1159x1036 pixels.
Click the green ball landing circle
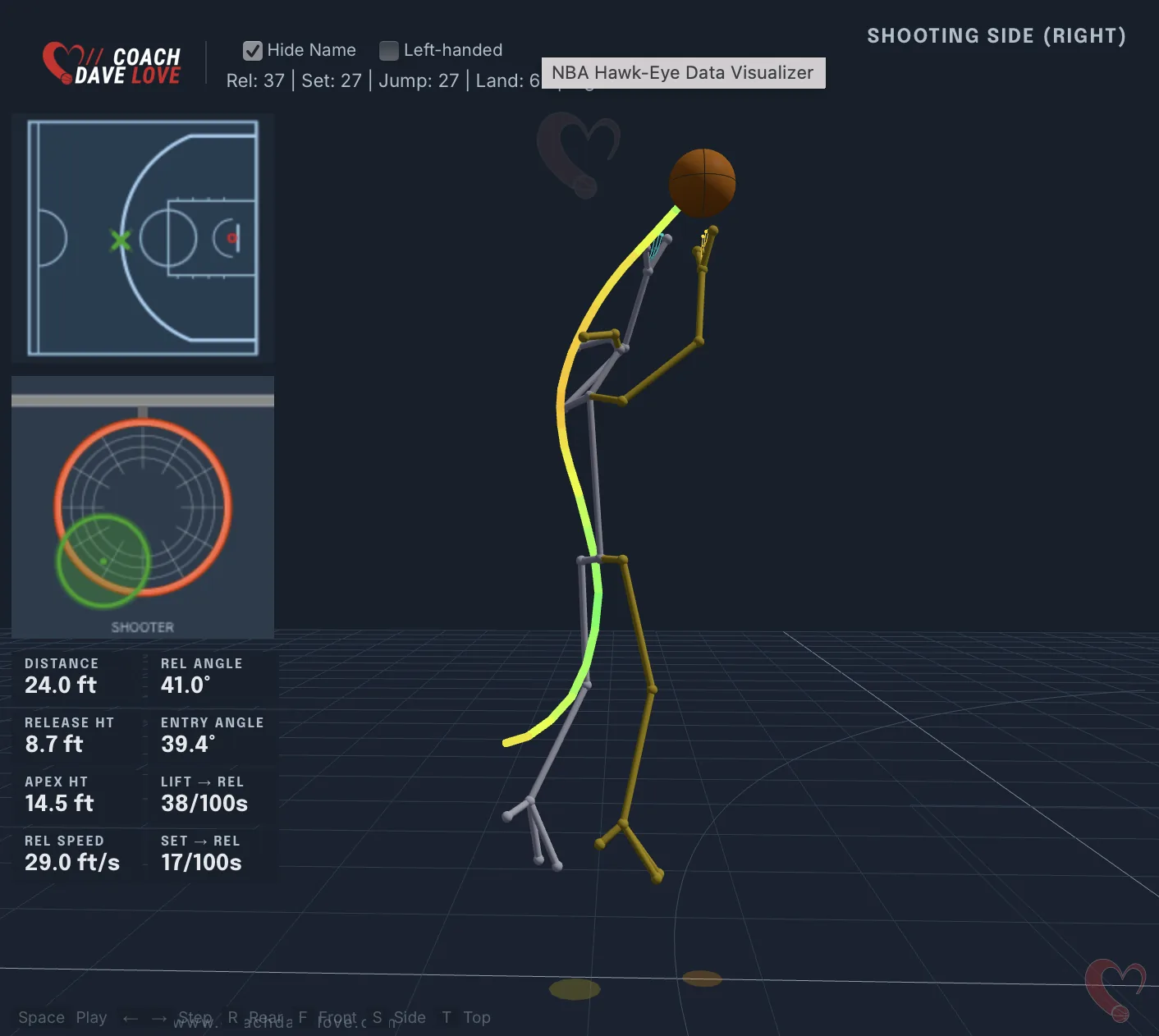(103, 562)
